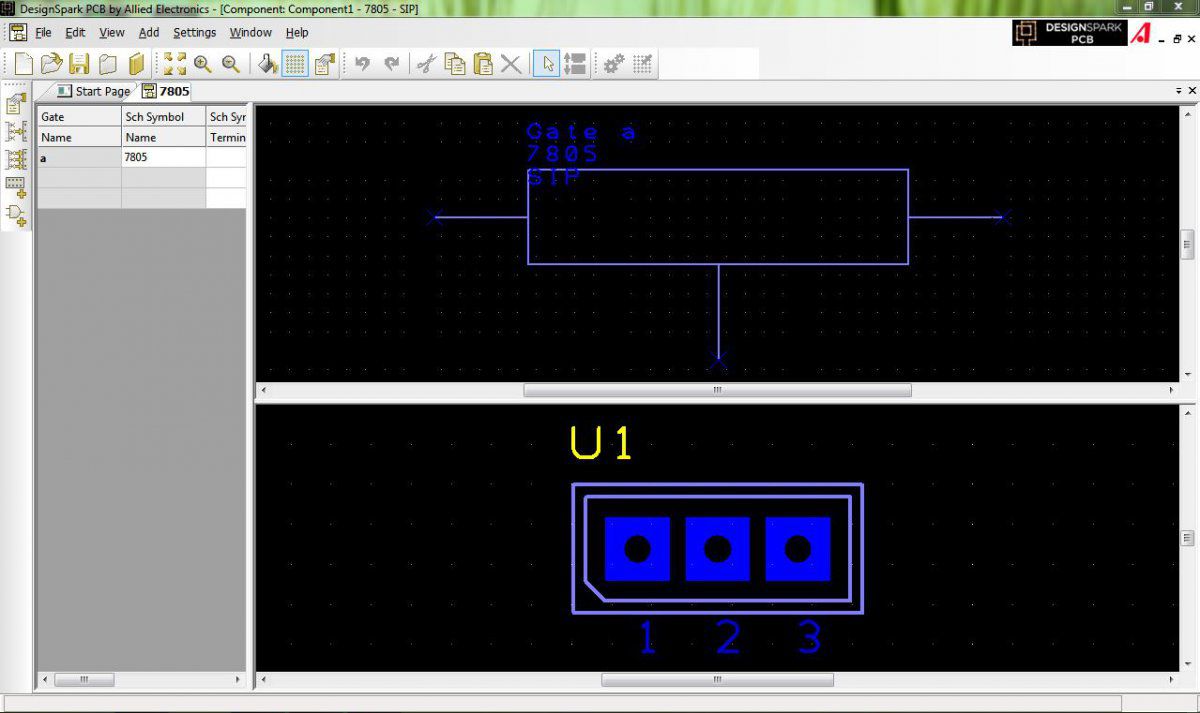
Task: Click the 'Termin' column subheader
Action: (226, 137)
